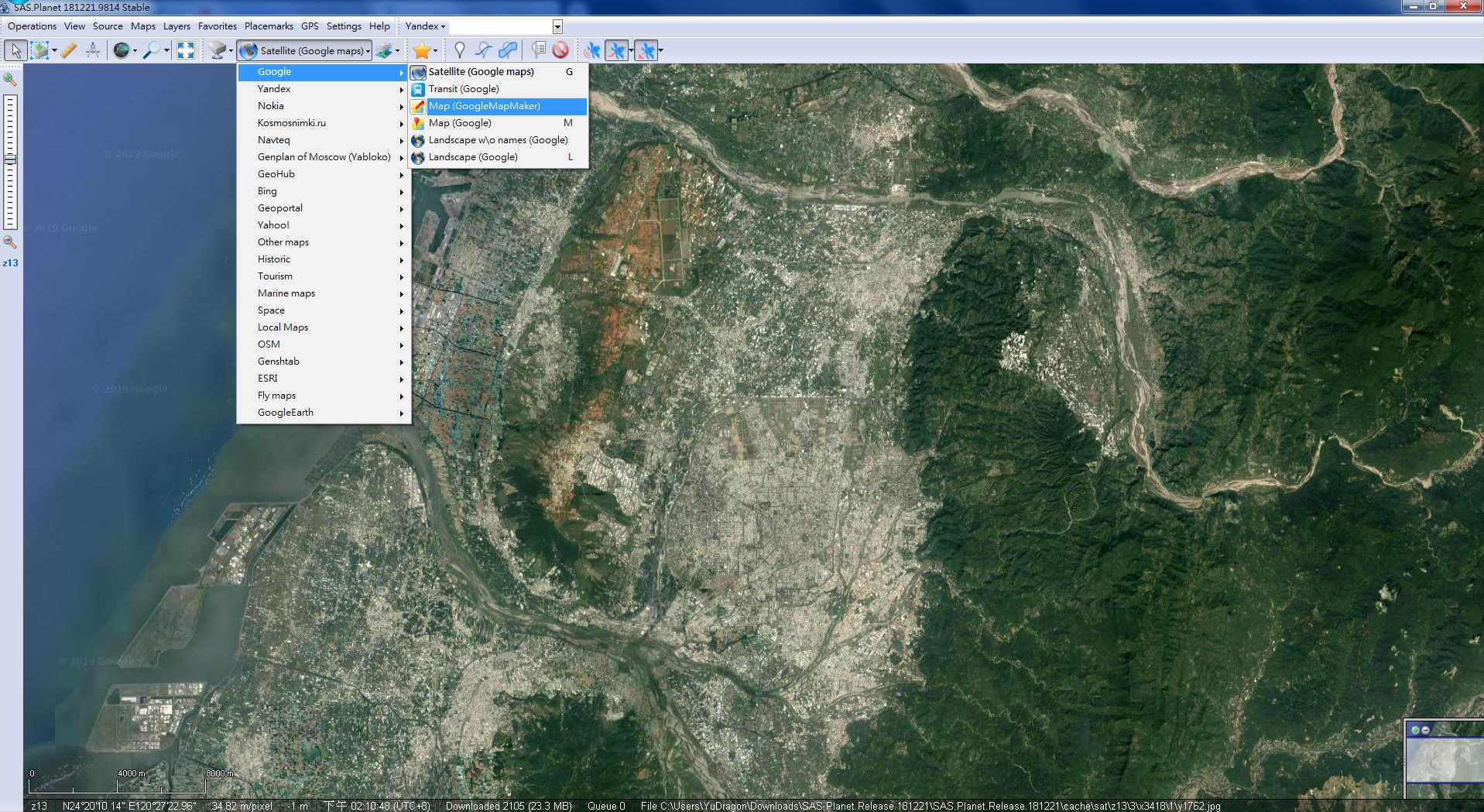The width and height of the screenshot is (1484, 812).
Task: Click the magnifier search tool icon
Action: click(153, 51)
